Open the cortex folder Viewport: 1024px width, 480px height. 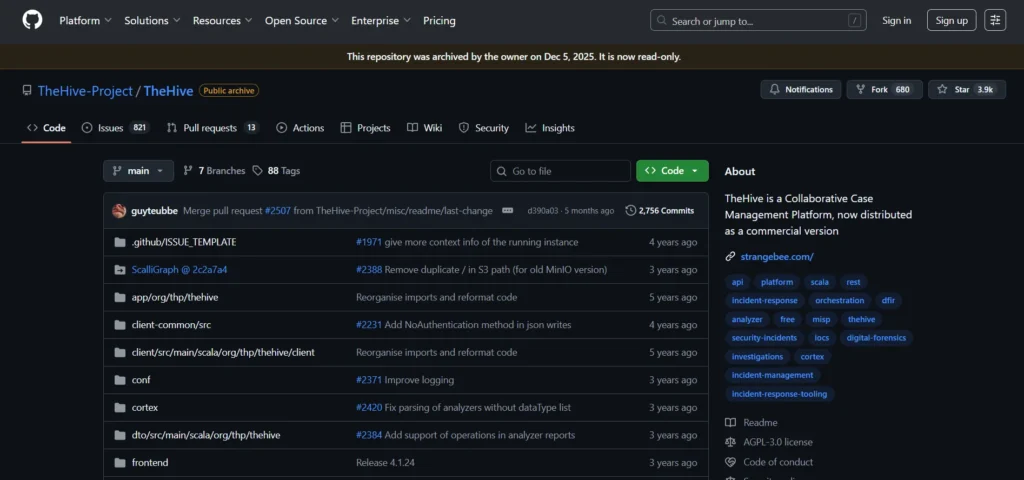[x=145, y=408]
